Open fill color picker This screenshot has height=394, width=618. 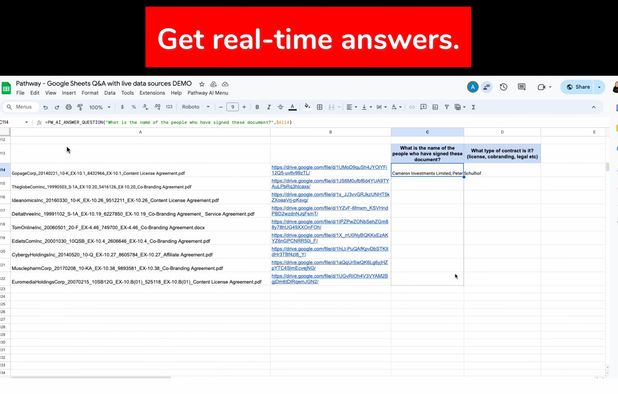pos(307,106)
